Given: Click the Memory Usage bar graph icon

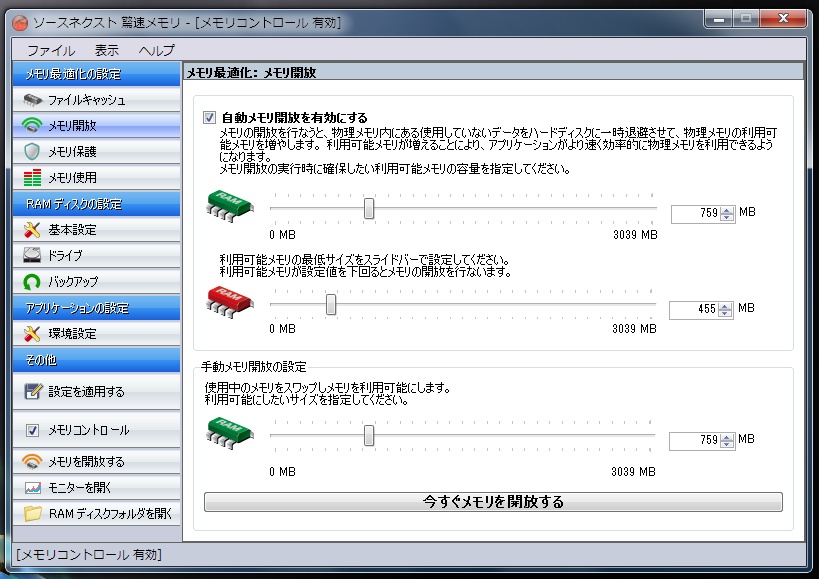Looking at the screenshot, I should click(x=32, y=178).
